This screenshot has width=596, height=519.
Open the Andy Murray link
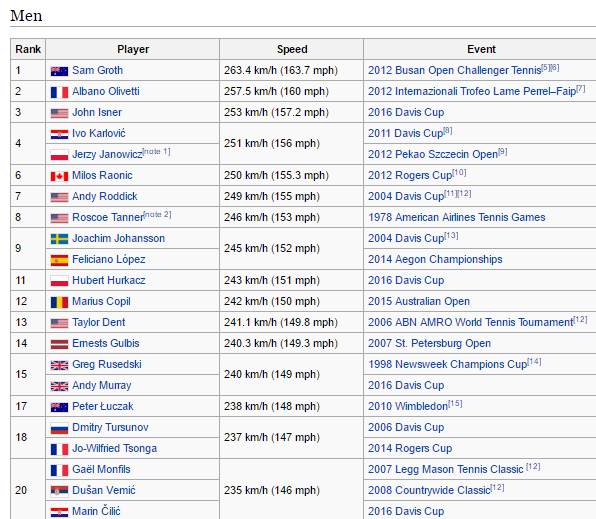click(101, 385)
